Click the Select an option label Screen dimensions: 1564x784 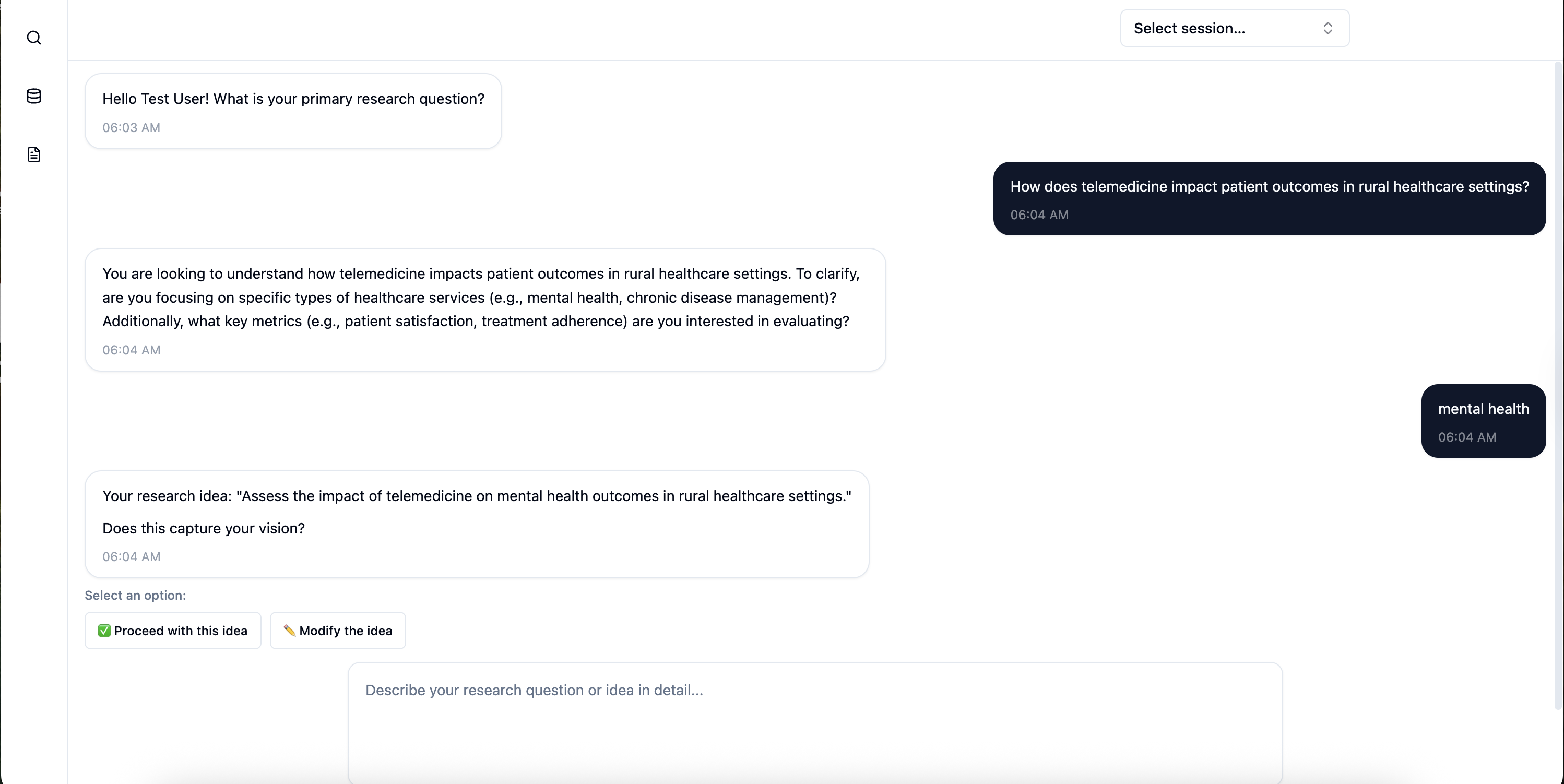pyautogui.click(x=135, y=595)
